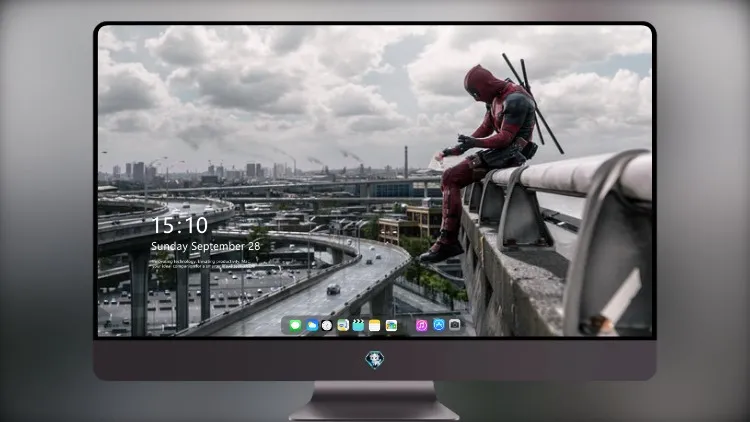Viewport: 750px width, 422px height.
Task: Click the "Sunday September 28" date text
Action: pos(206,246)
